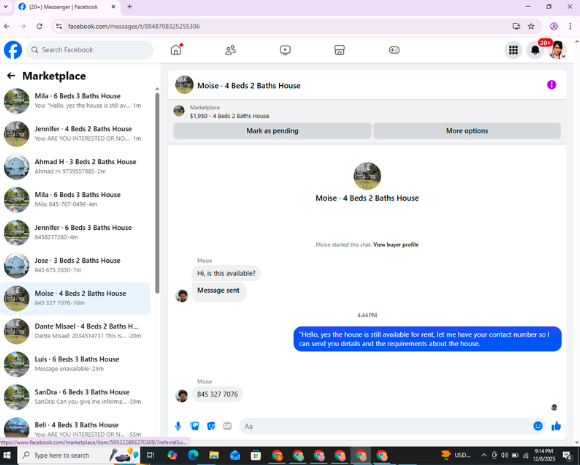Open the Gaming icon in top navigation

[x=394, y=50]
